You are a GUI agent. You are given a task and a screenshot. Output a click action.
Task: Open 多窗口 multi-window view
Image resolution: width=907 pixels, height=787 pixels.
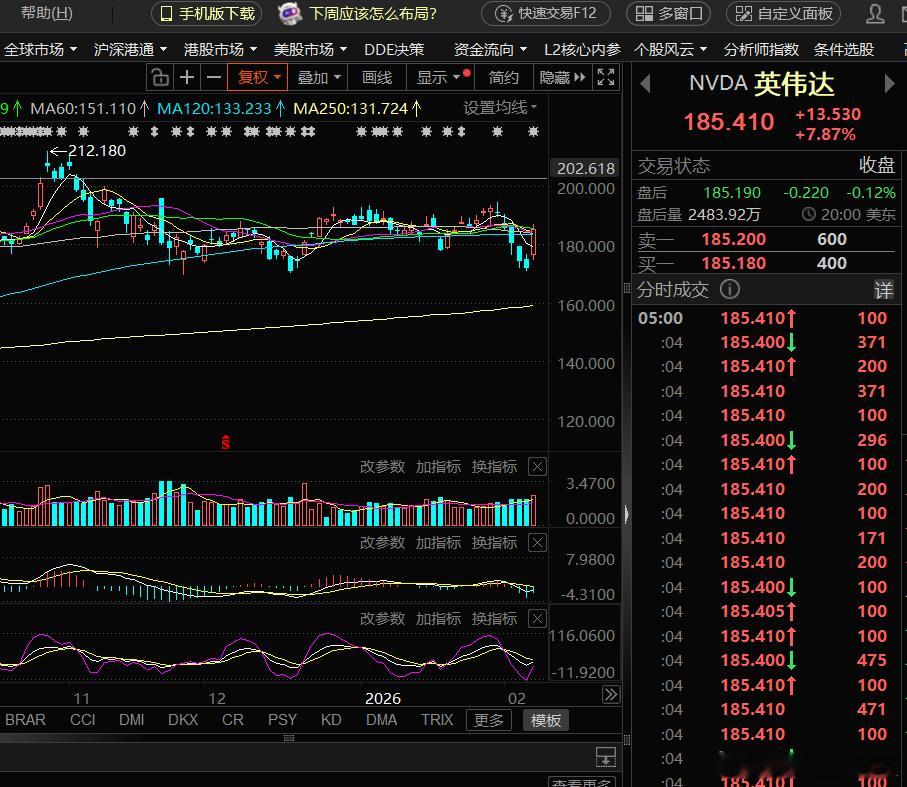pos(668,13)
